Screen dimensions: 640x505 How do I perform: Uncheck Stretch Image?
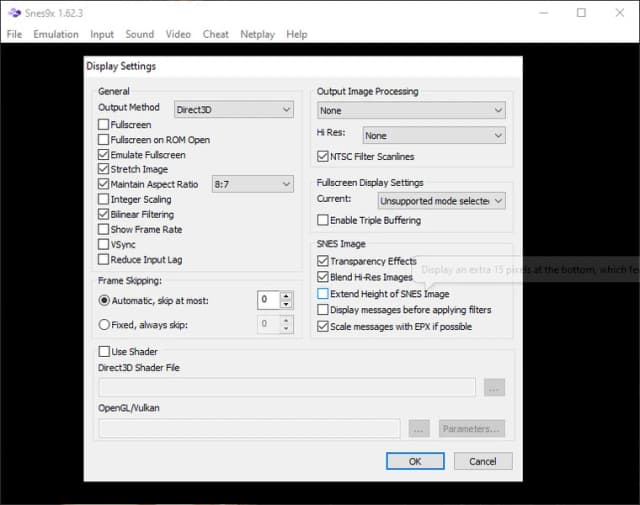(x=104, y=169)
